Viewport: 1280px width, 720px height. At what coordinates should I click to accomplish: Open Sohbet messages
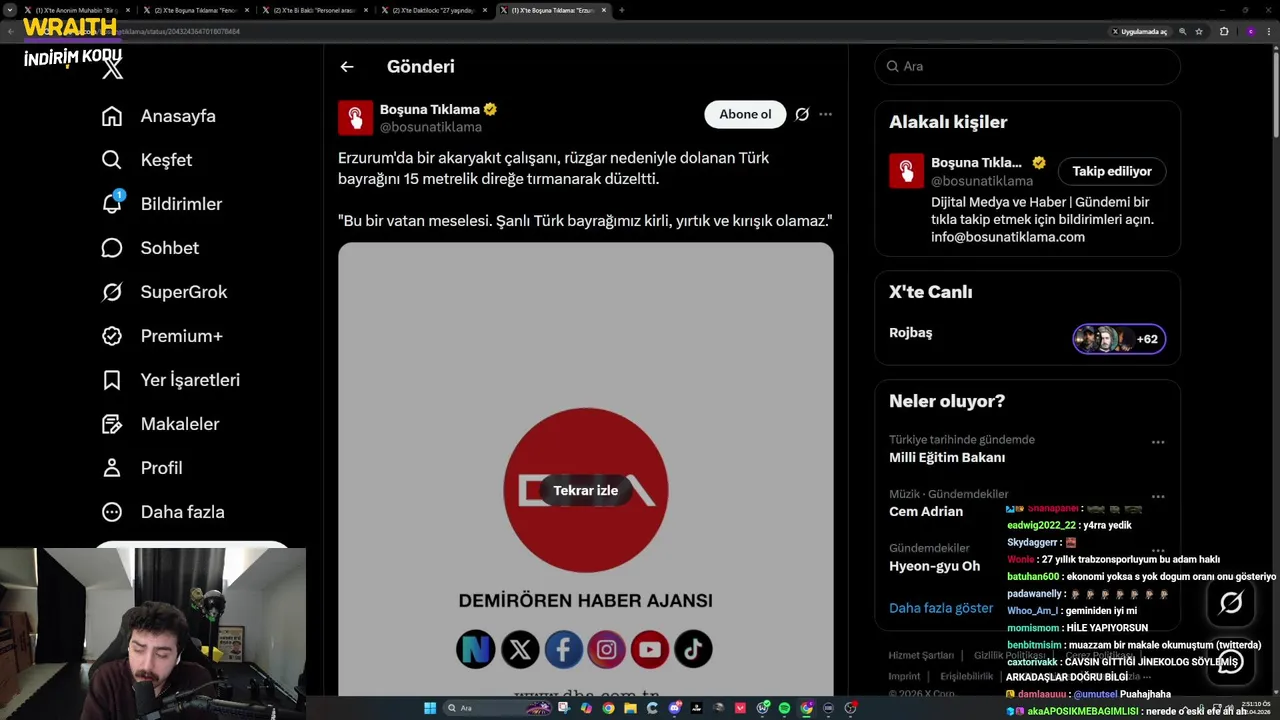pos(151,248)
